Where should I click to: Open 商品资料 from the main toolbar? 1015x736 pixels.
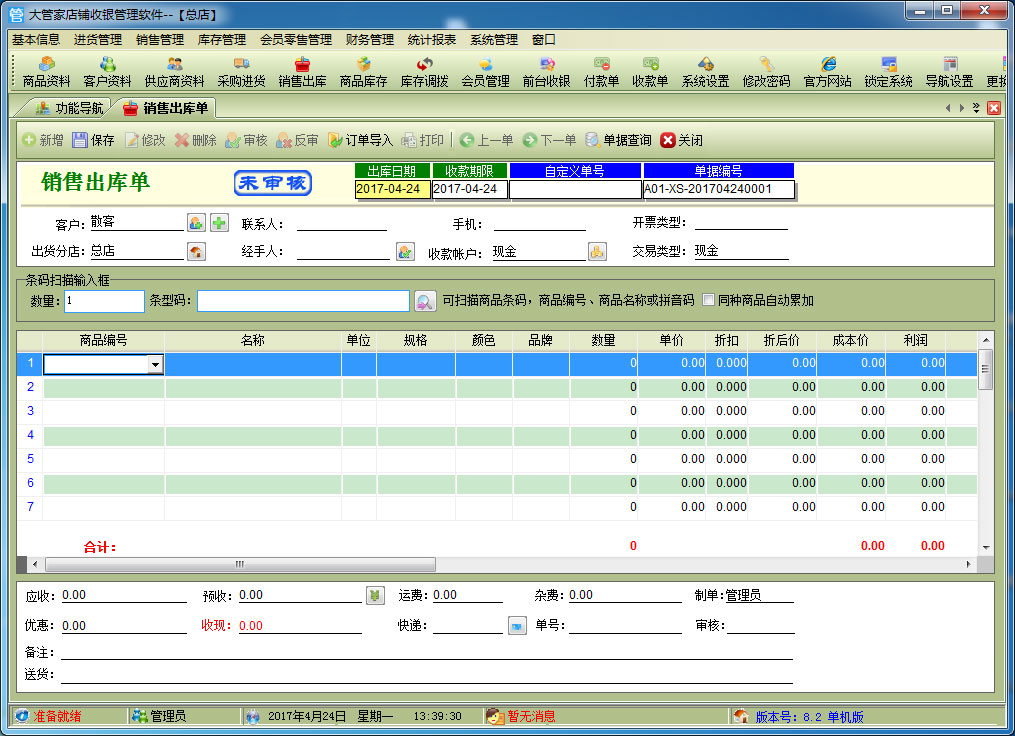tap(46, 72)
